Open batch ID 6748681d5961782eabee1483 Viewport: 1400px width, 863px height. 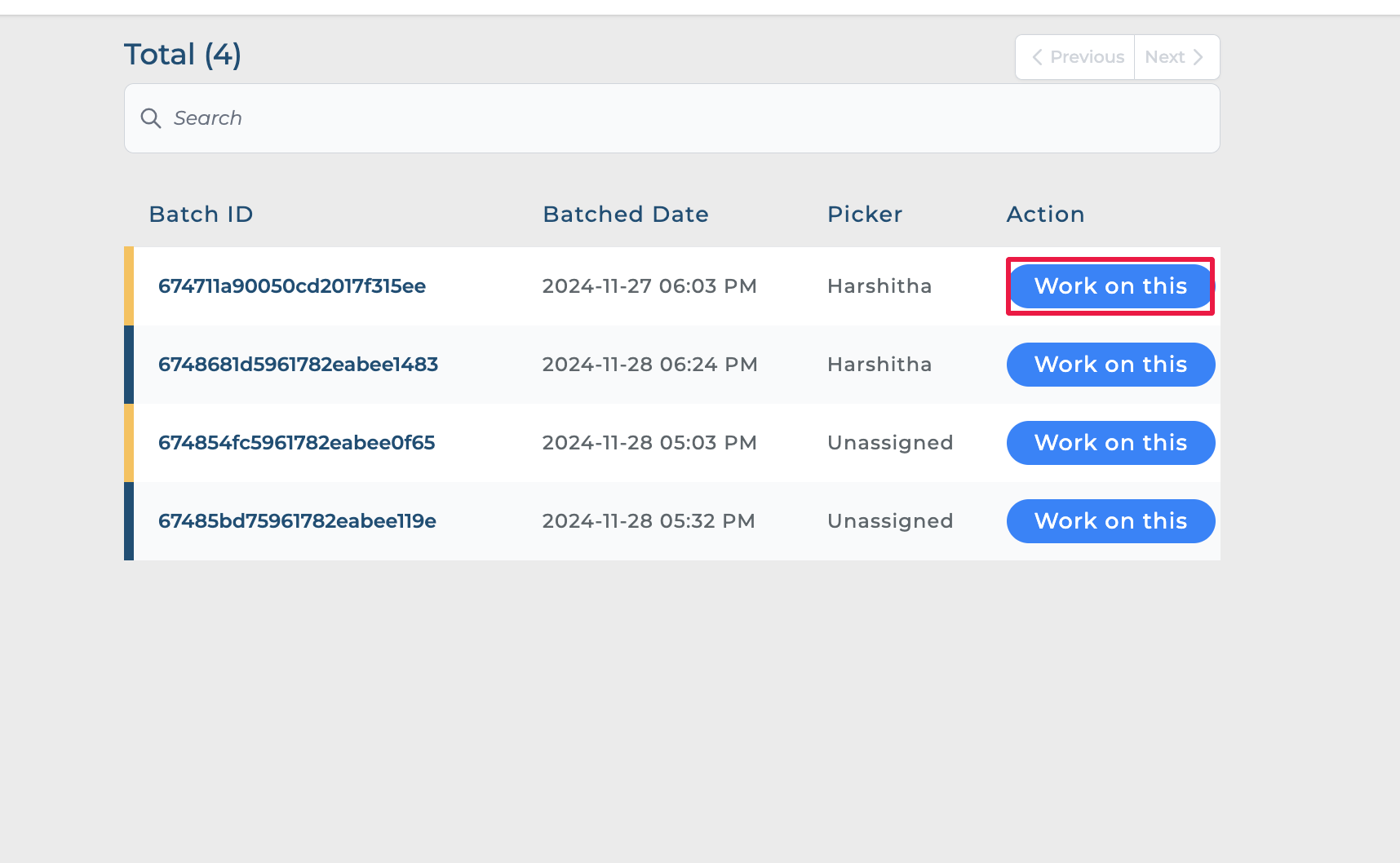click(x=298, y=365)
